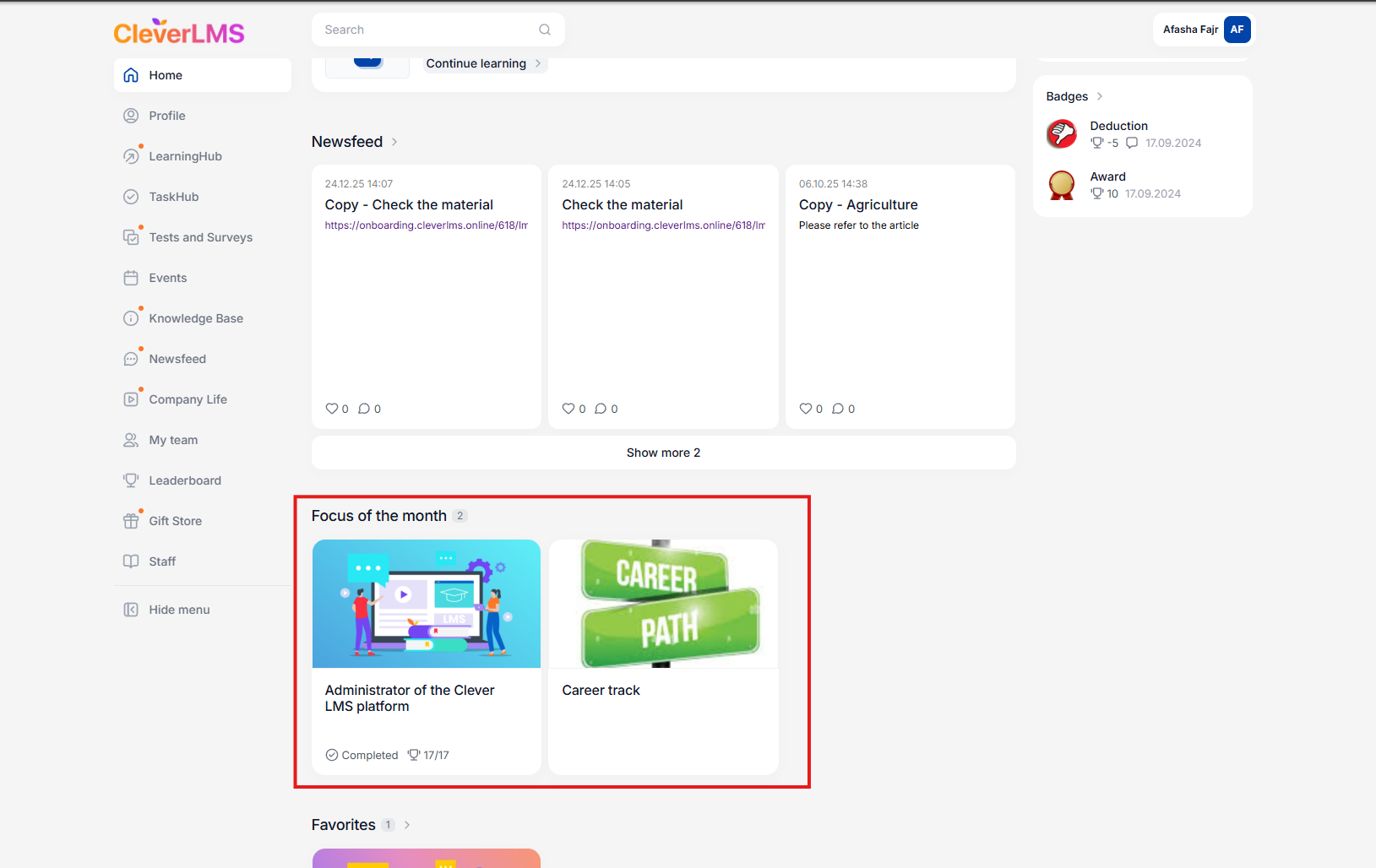Screen dimensions: 1376x868
Task: Click the Focus of the month heading
Action: click(379, 516)
